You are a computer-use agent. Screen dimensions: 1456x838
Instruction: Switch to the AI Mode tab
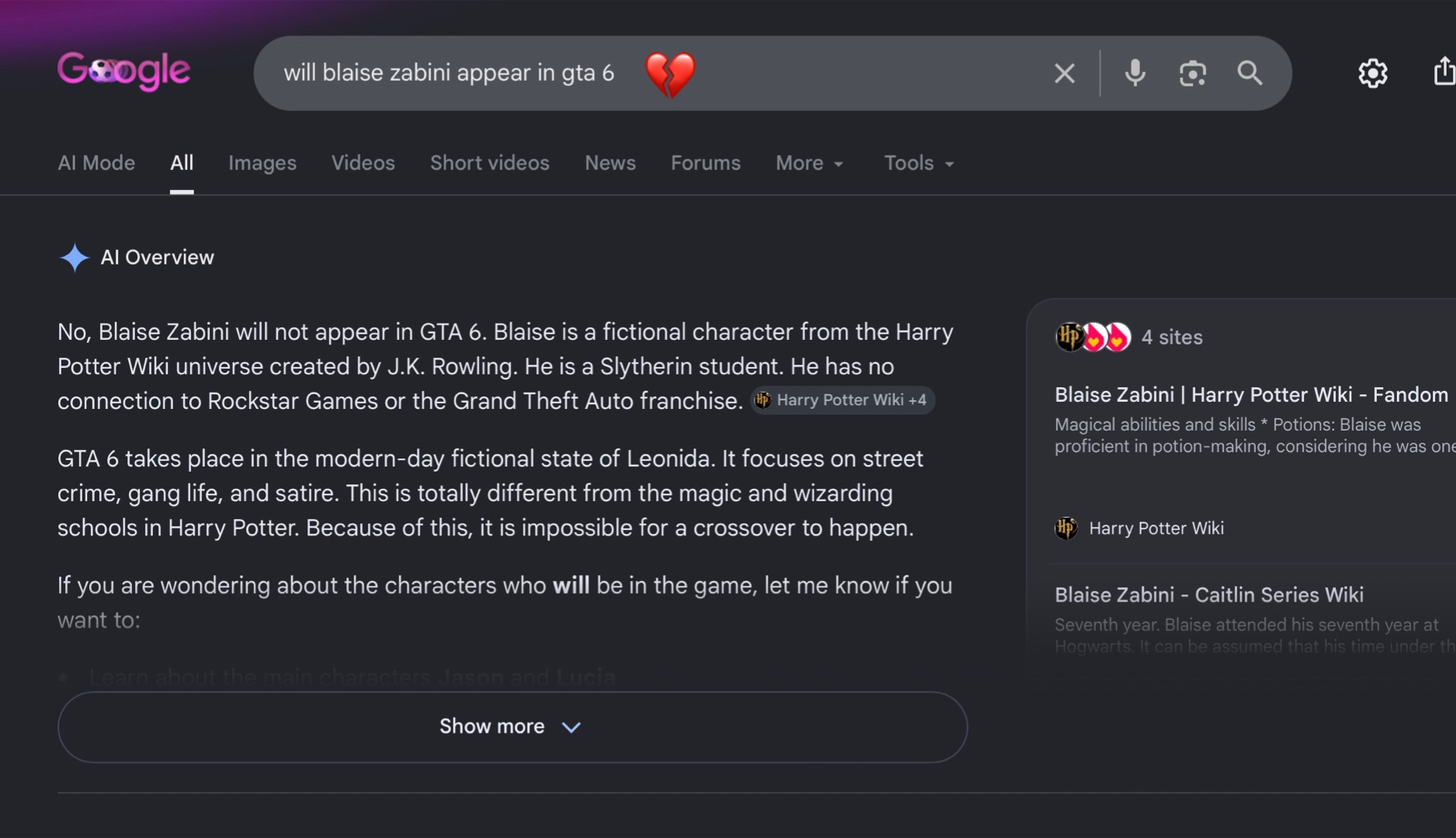96,163
